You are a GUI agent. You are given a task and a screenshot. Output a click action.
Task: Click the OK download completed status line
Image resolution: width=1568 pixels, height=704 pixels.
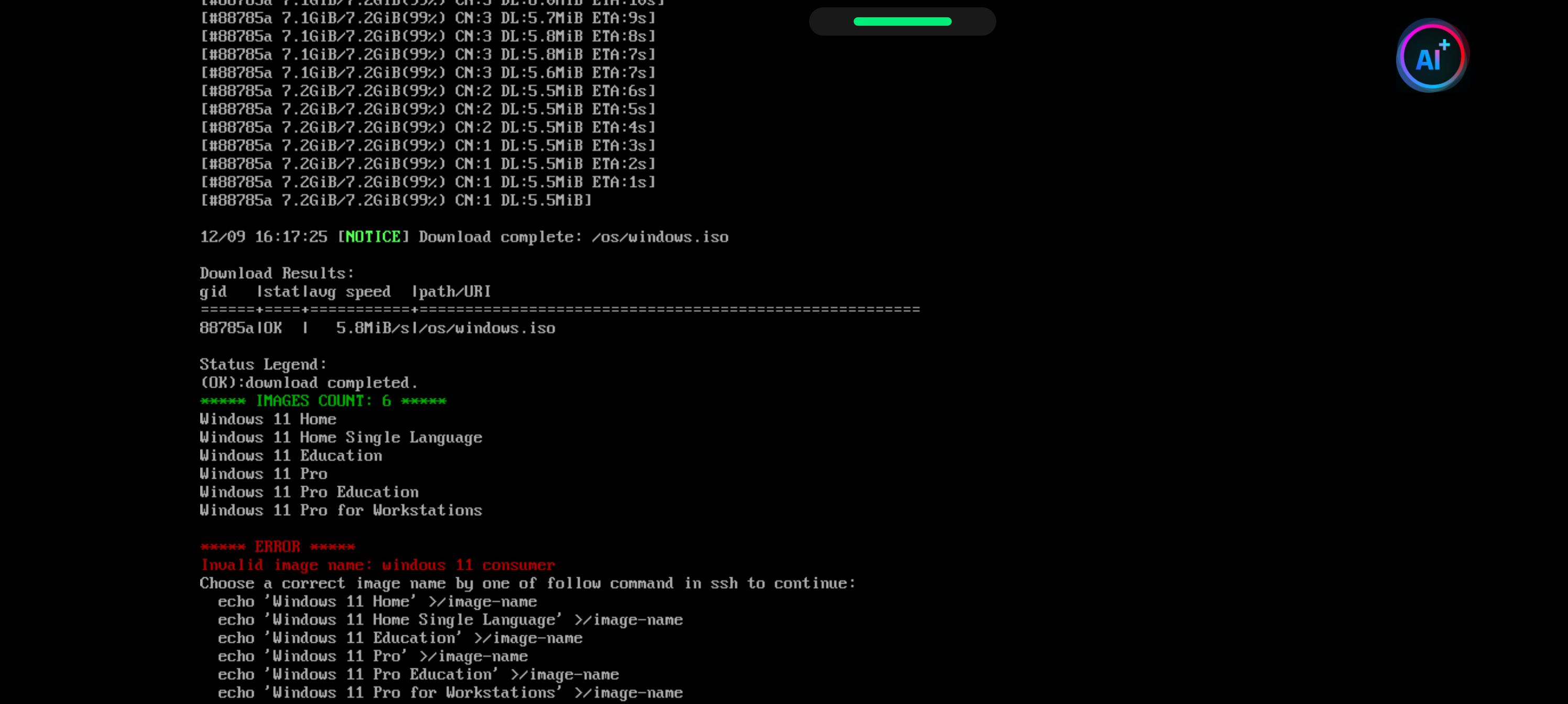[309, 382]
